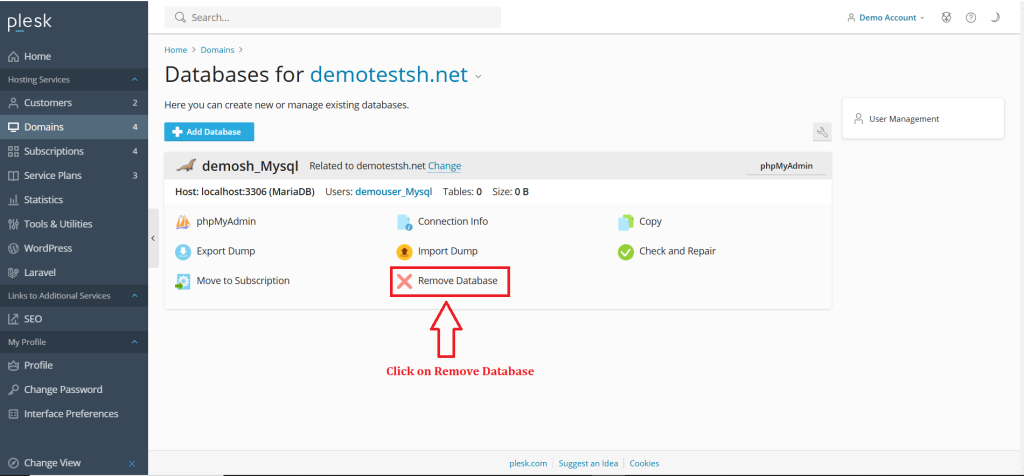Open Import Dump
Image resolution: width=1024 pixels, height=476 pixels.
448,251
